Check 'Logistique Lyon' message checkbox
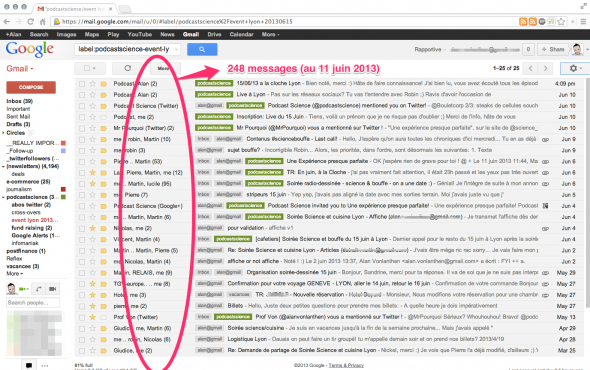 coord(82,340)
